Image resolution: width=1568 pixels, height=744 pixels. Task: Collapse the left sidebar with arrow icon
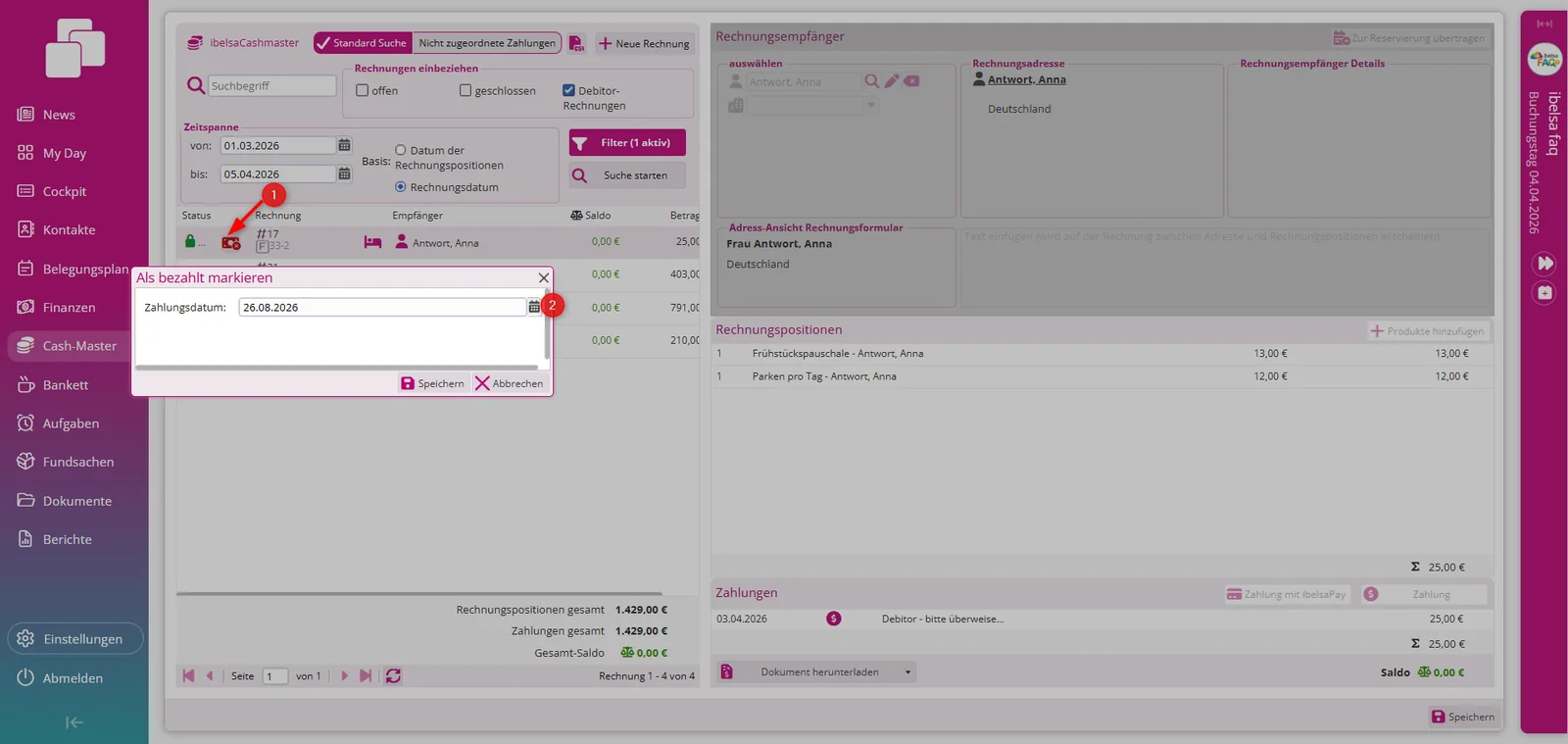(73, 722)
